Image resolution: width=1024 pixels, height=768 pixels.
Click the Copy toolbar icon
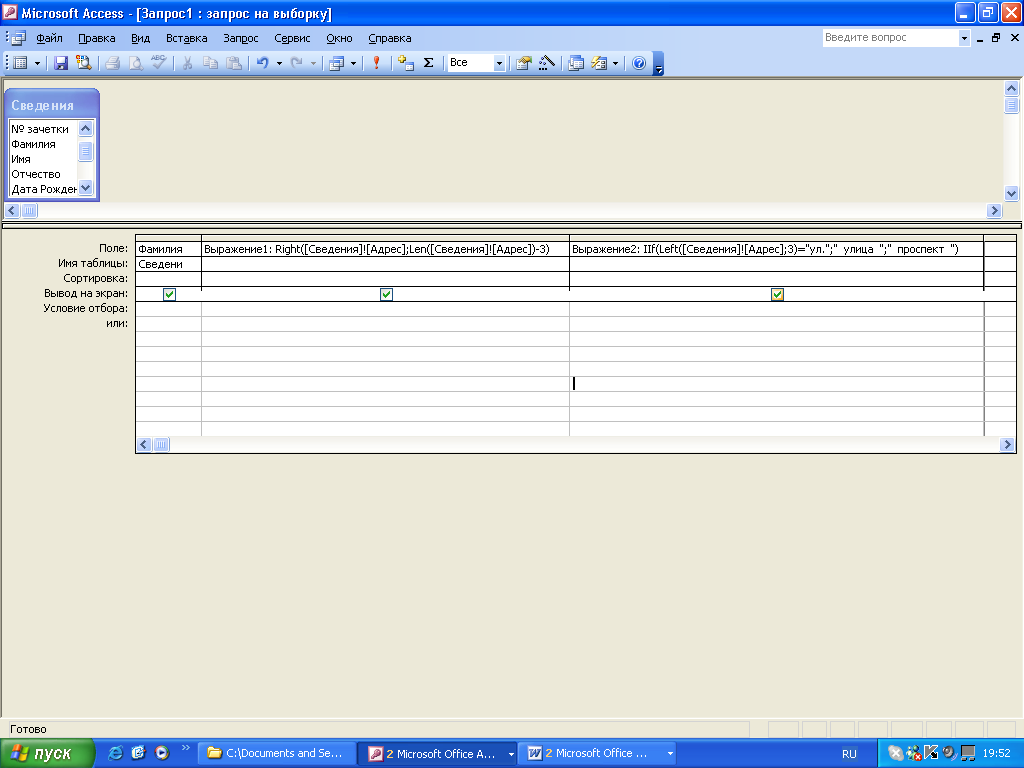pos(210,63)
